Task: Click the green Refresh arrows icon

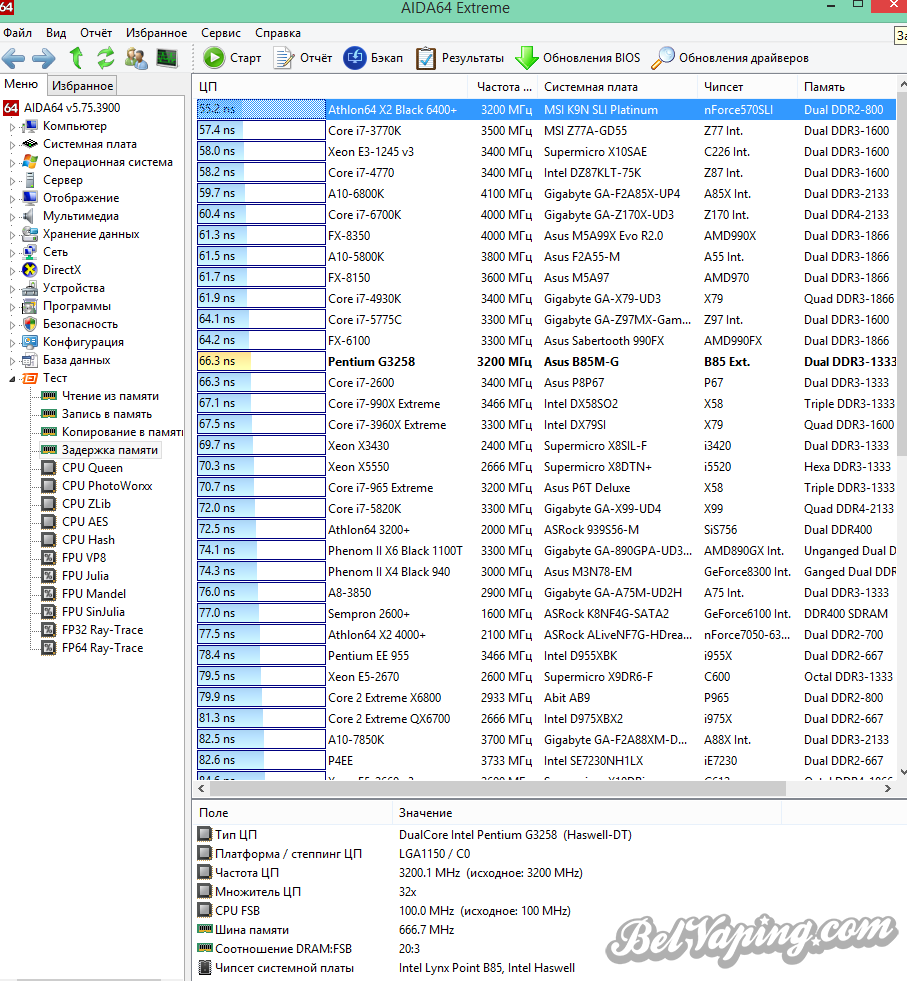Action: 106,58
